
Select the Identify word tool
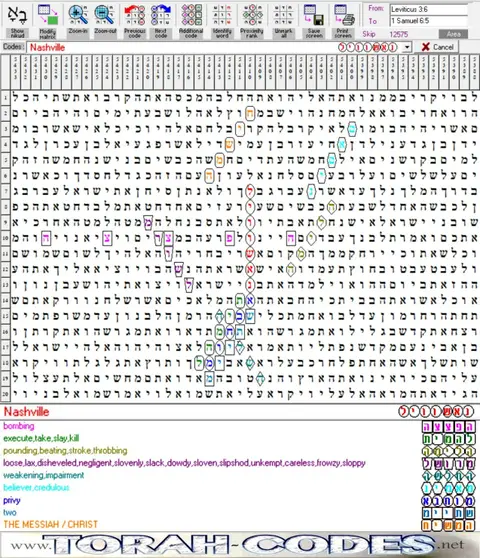point(222,15)
